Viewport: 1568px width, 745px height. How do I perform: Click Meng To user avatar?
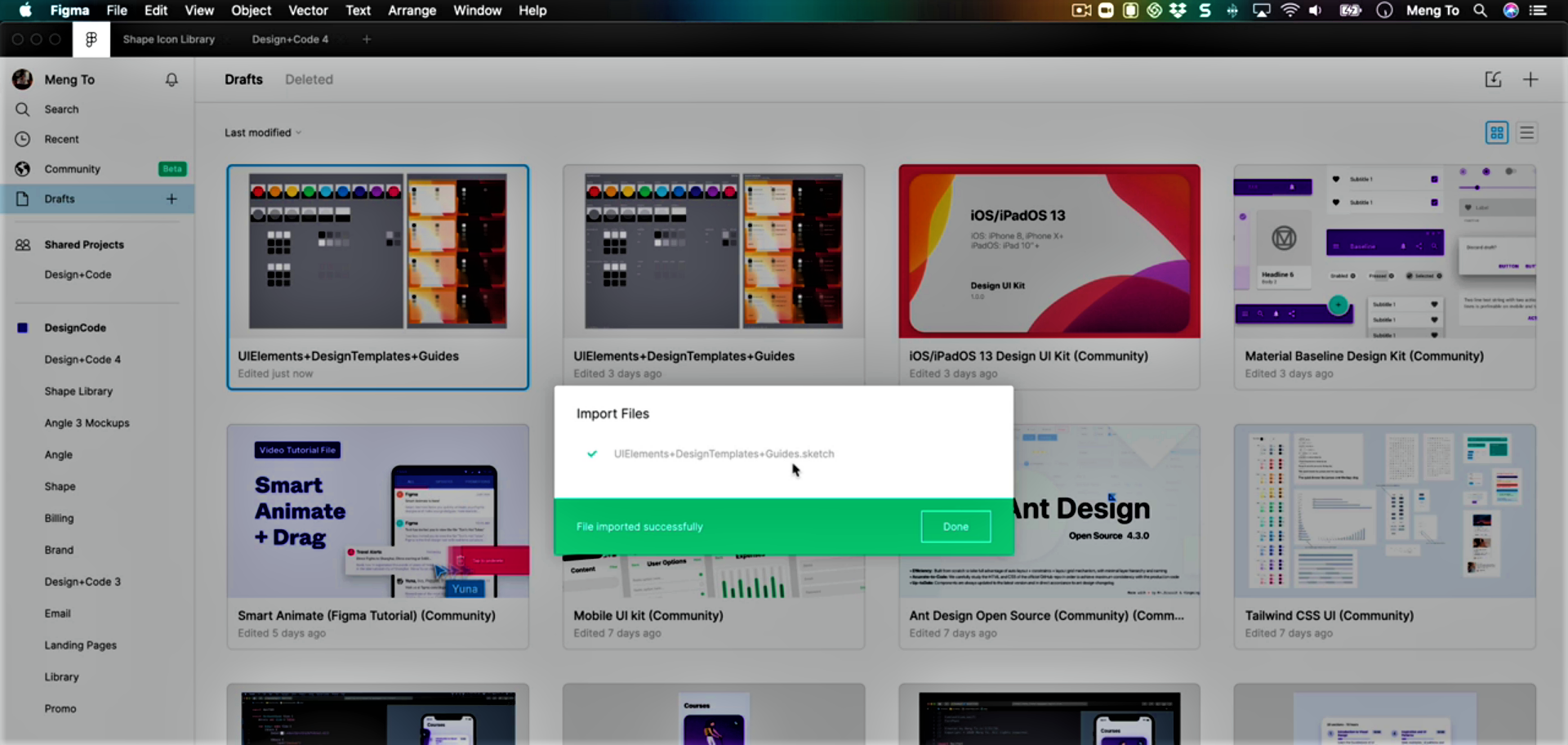22,79
